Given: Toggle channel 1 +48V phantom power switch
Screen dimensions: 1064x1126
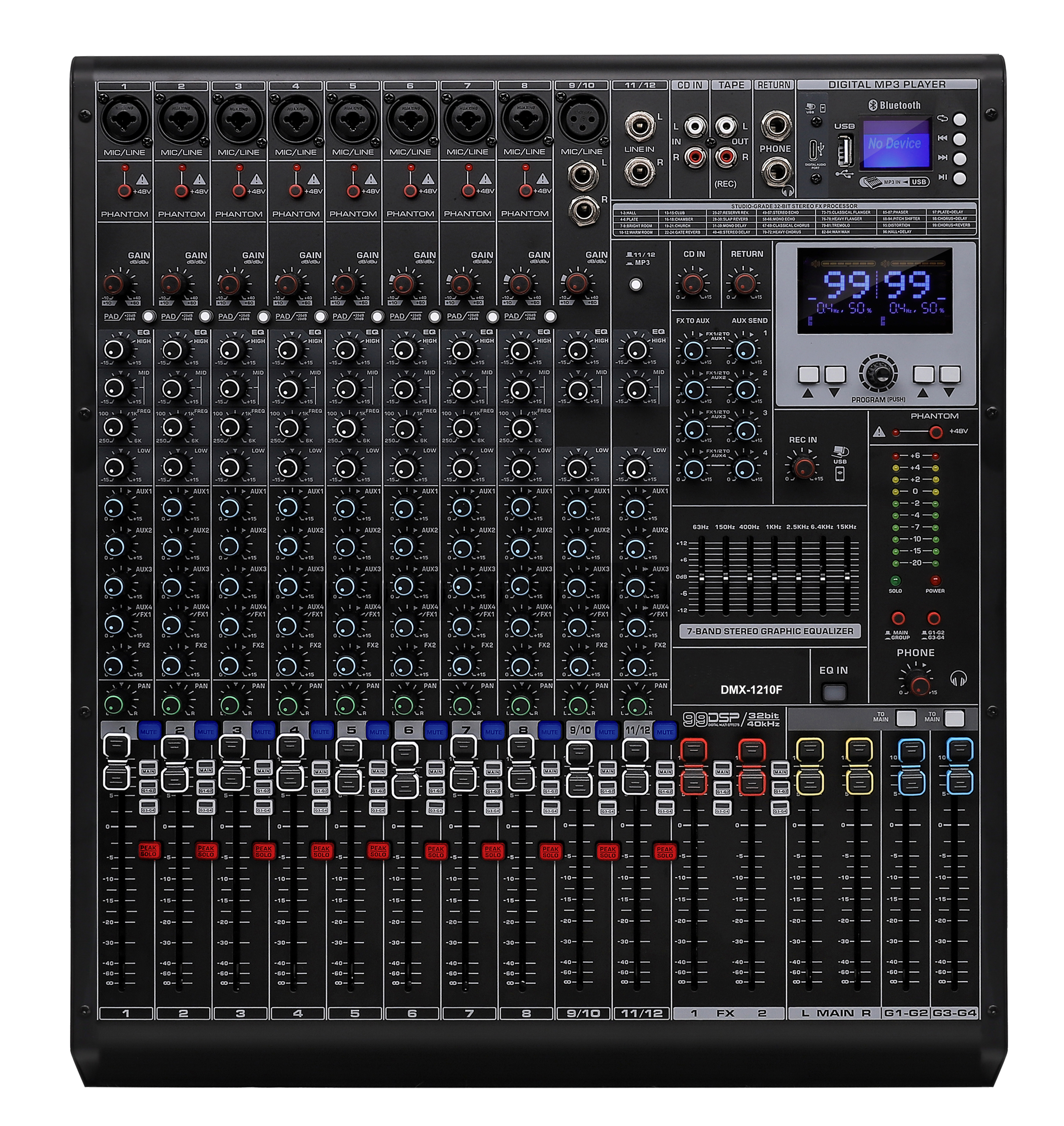Looking at the screenshot, I should coord(124,191).
